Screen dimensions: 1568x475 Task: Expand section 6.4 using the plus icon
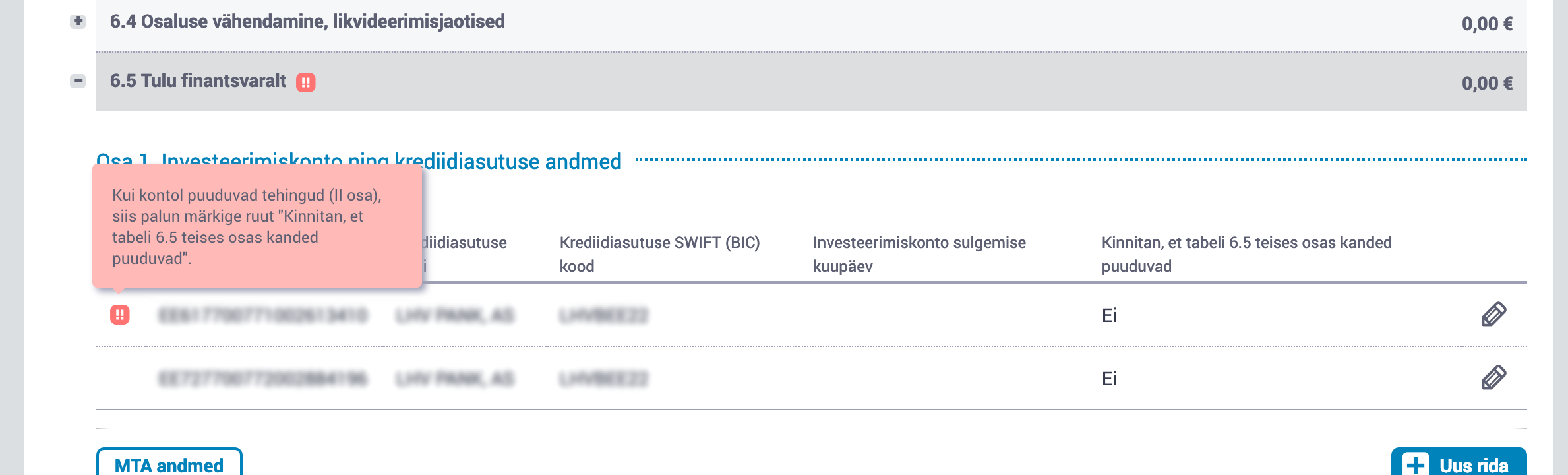78,22
